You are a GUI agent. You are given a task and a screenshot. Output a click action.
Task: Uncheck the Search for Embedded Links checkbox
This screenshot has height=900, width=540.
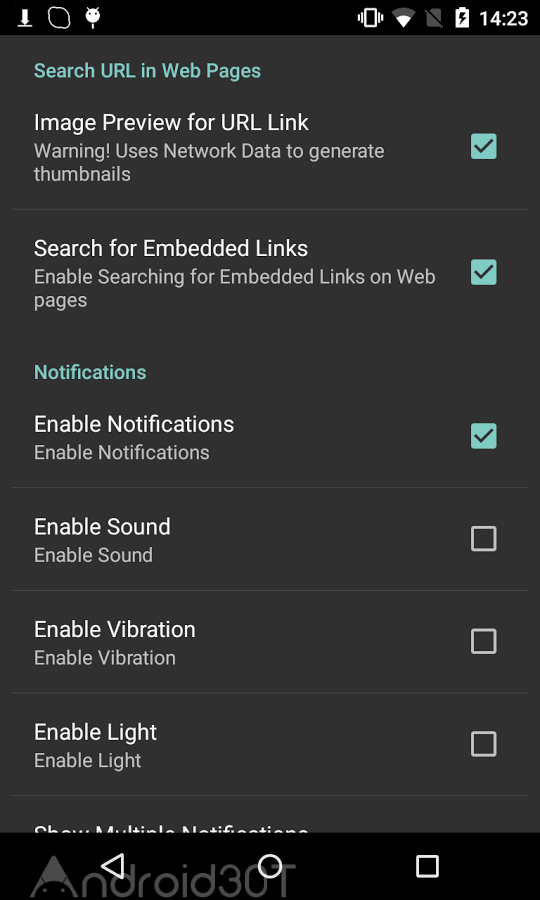pyautogui.click(x=484, y=273)
